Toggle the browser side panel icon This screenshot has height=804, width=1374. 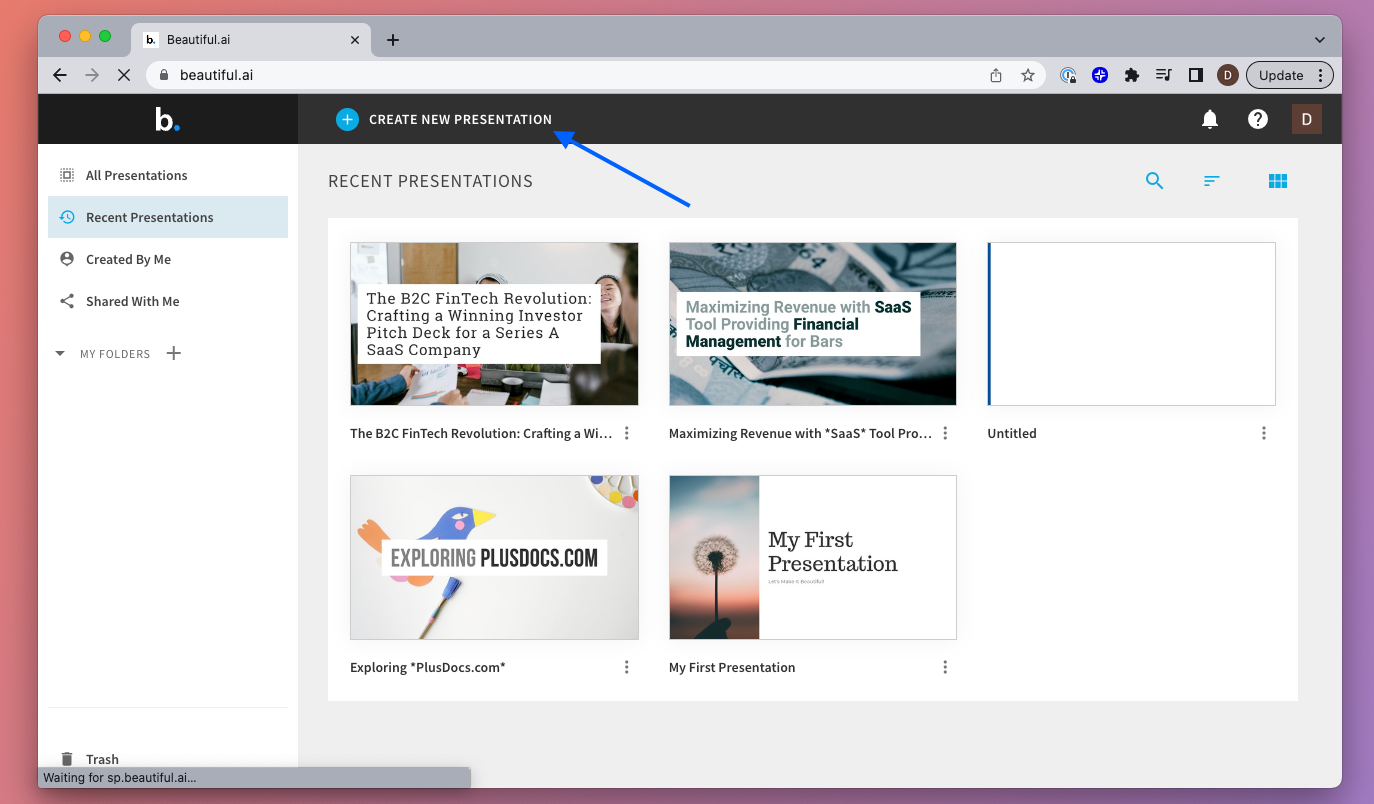point(1195,75)
